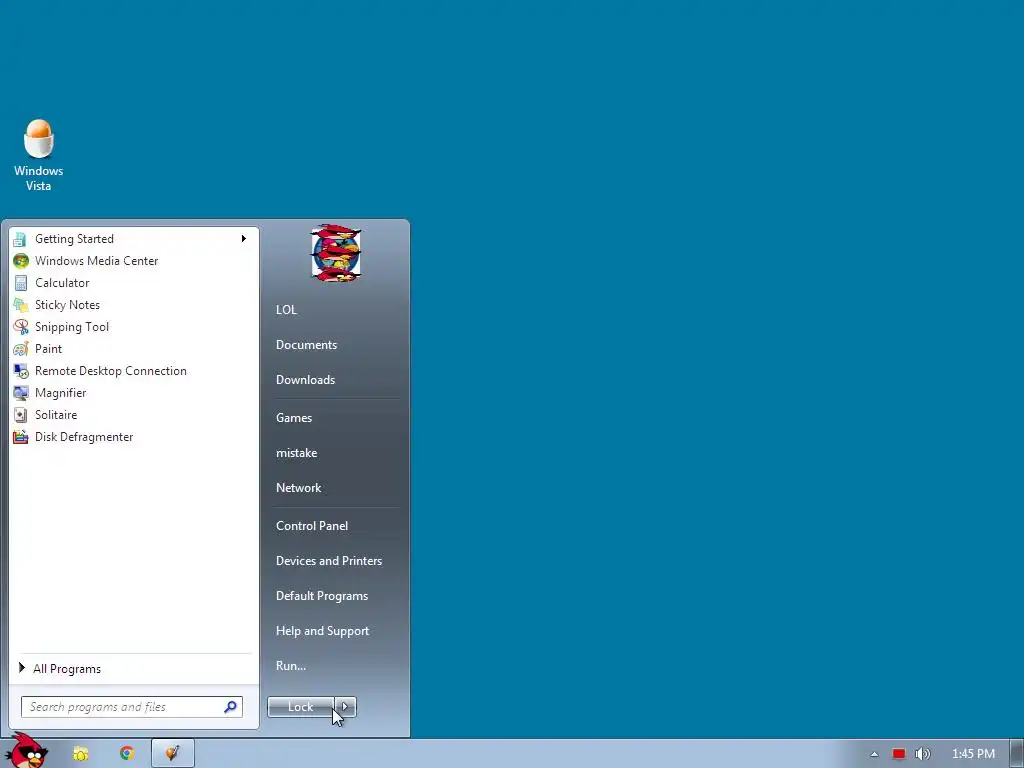Open the Getting Started icon in Start menu
The height and width of the screenshot is (768, 1024).
pos(20,239)
